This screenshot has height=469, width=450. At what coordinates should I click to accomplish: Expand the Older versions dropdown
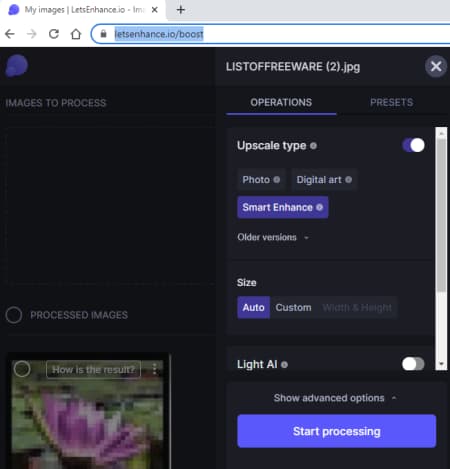tap(273, 237)
